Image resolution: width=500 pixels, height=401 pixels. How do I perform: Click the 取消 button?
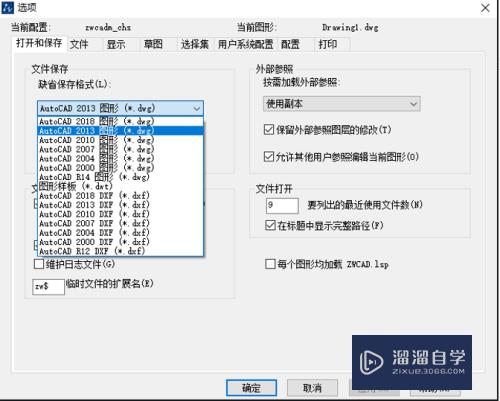pyautogui.click(x=312, y=388)
